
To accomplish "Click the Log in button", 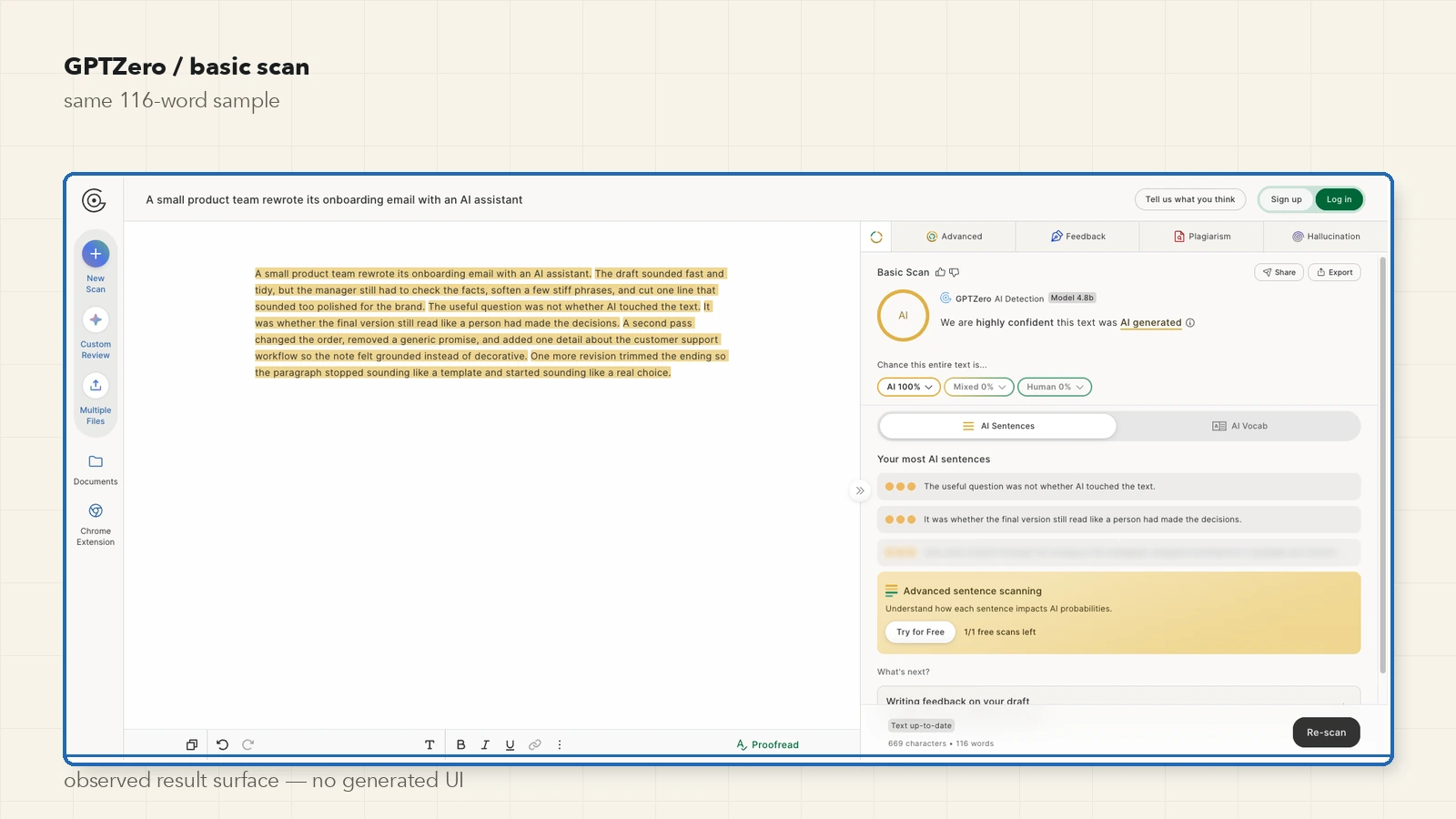I will [x=1339, y=199].
